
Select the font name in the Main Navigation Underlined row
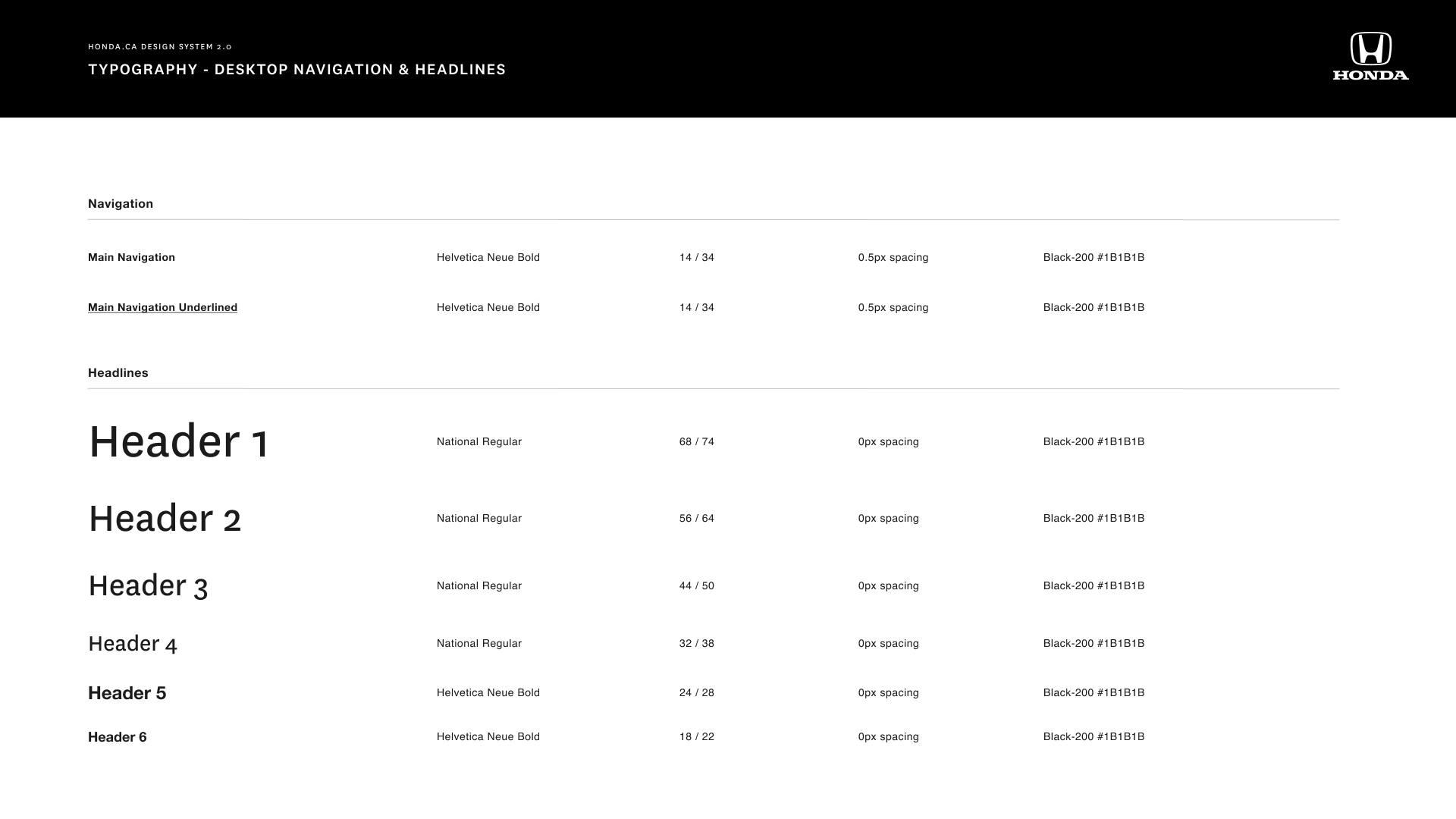(488, 308)
